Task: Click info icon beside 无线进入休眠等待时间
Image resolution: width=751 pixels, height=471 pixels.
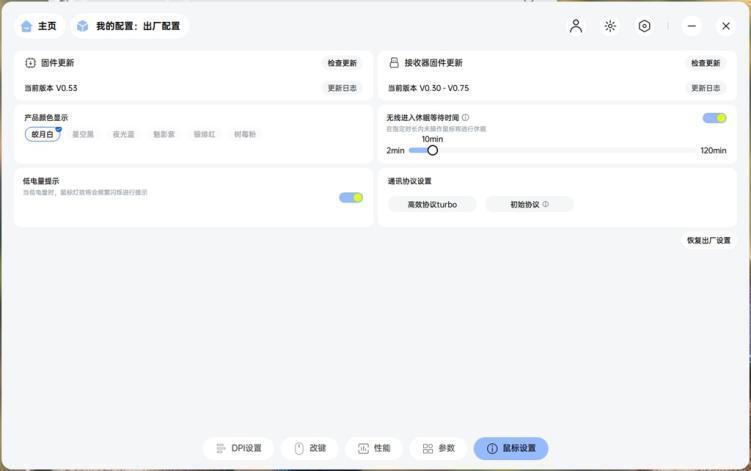Action: (466, 117)
